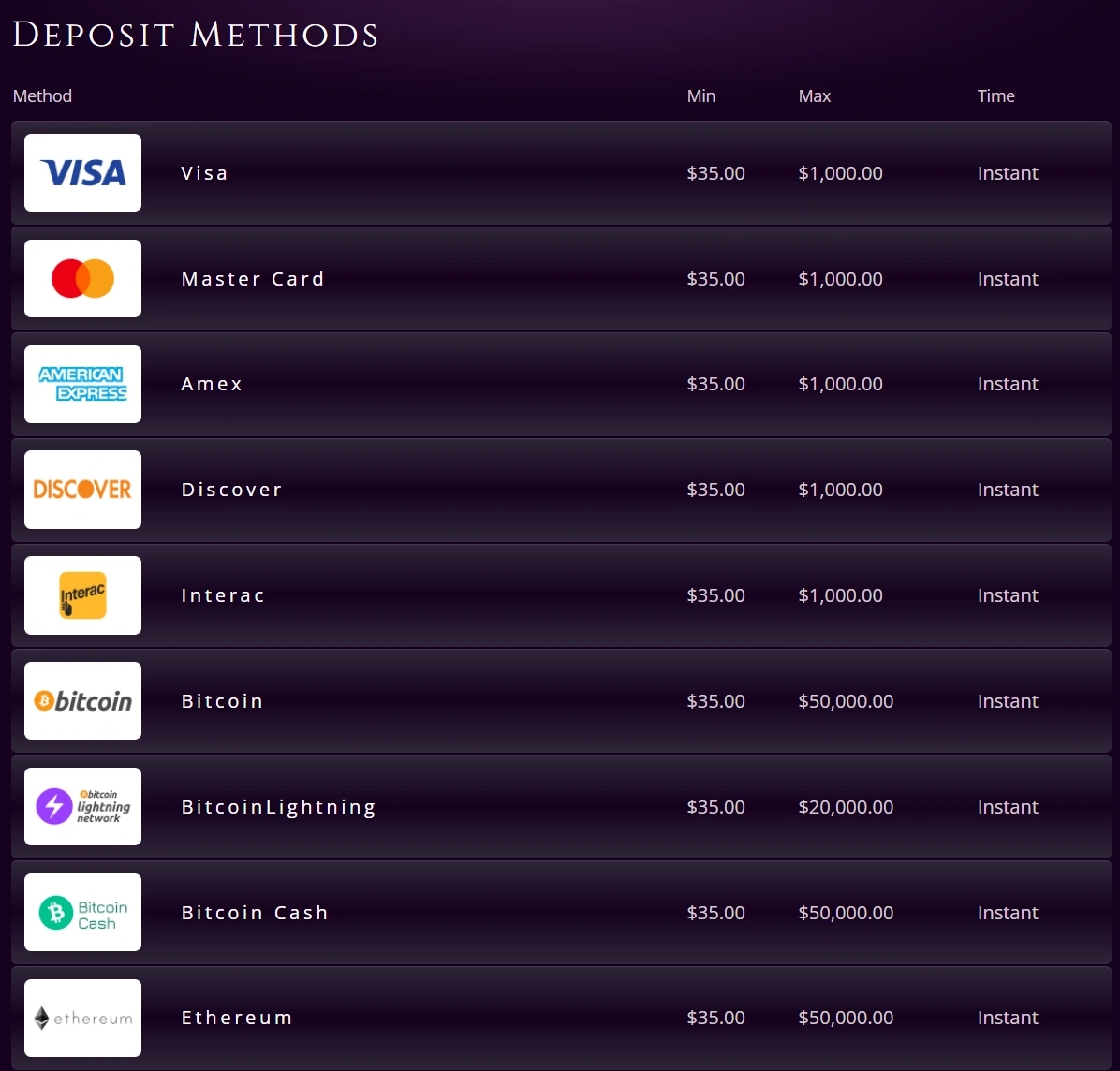Click Bitcoin Cash's $35.00 minimum

[x=715, y=913]
